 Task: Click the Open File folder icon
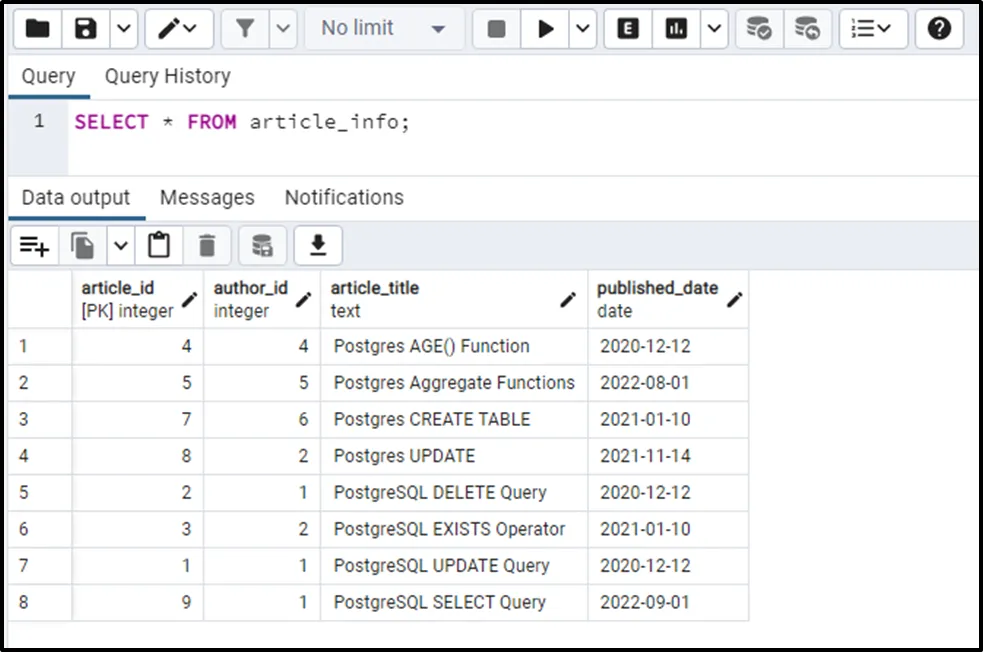point(37,29)
